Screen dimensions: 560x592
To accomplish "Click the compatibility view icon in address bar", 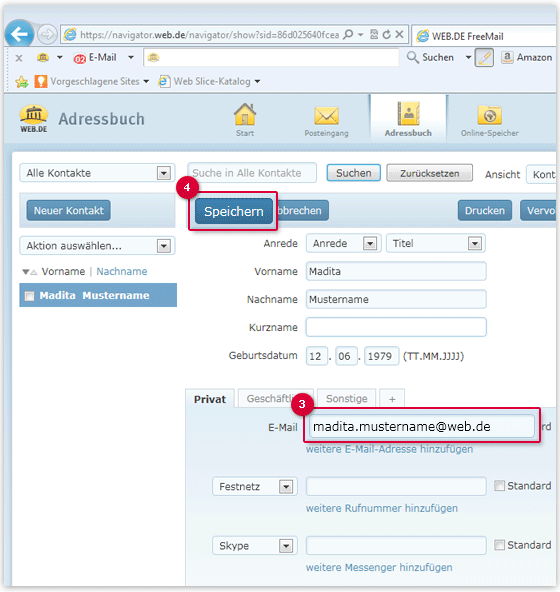I will 374,35.
